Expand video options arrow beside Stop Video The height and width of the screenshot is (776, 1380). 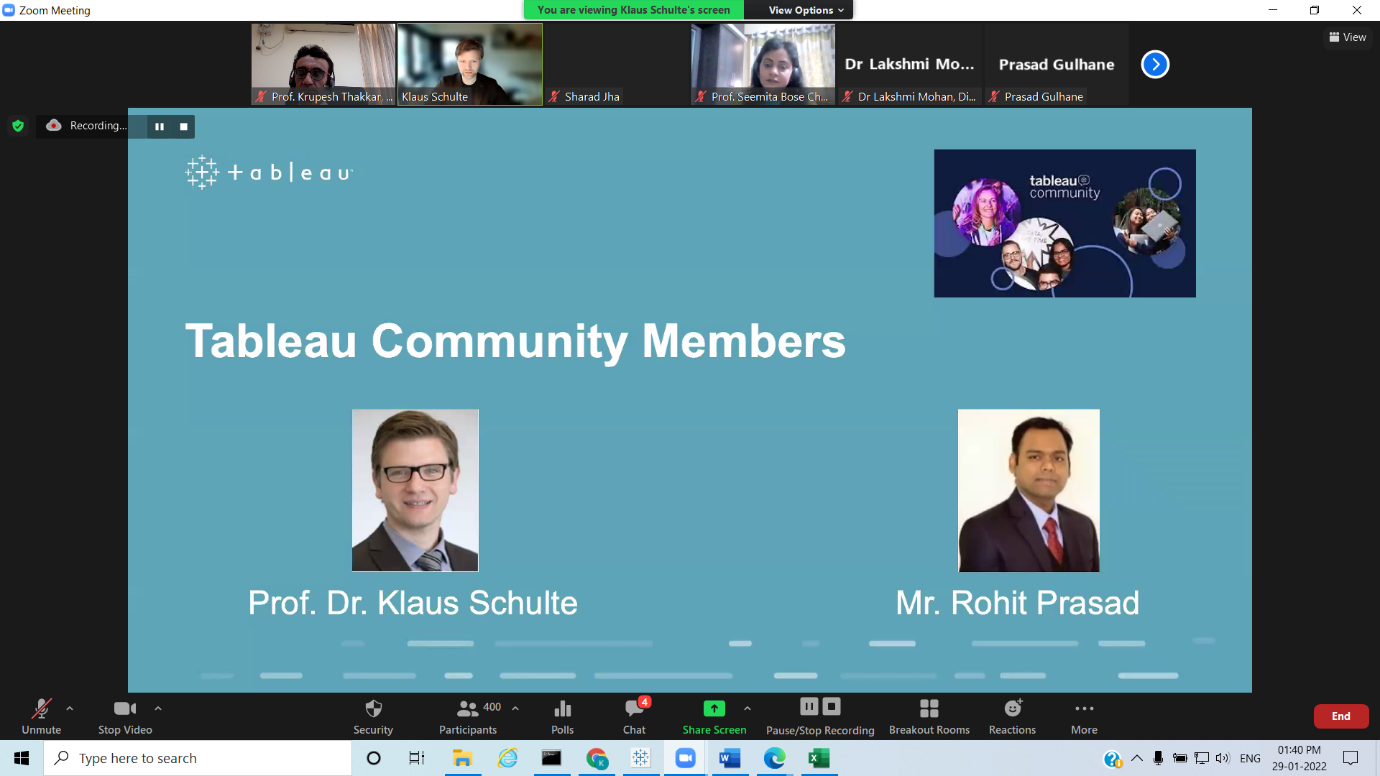click(157, 708)
